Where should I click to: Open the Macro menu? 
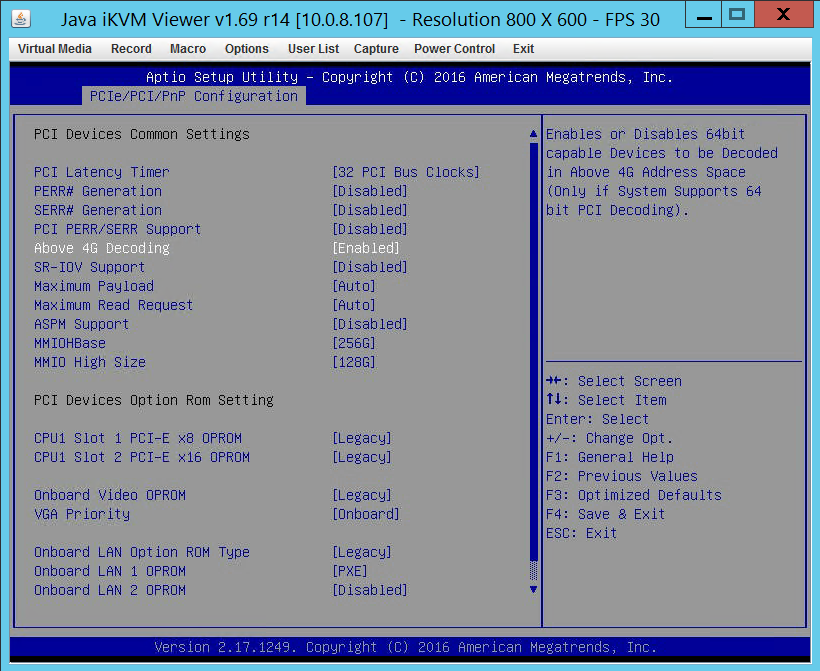187,48
